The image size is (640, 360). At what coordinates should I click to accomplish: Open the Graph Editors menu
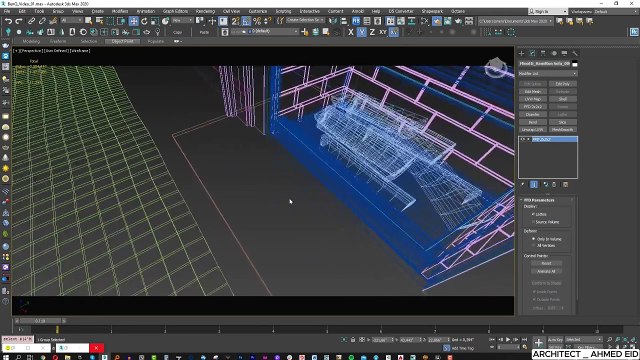[175, 11]
